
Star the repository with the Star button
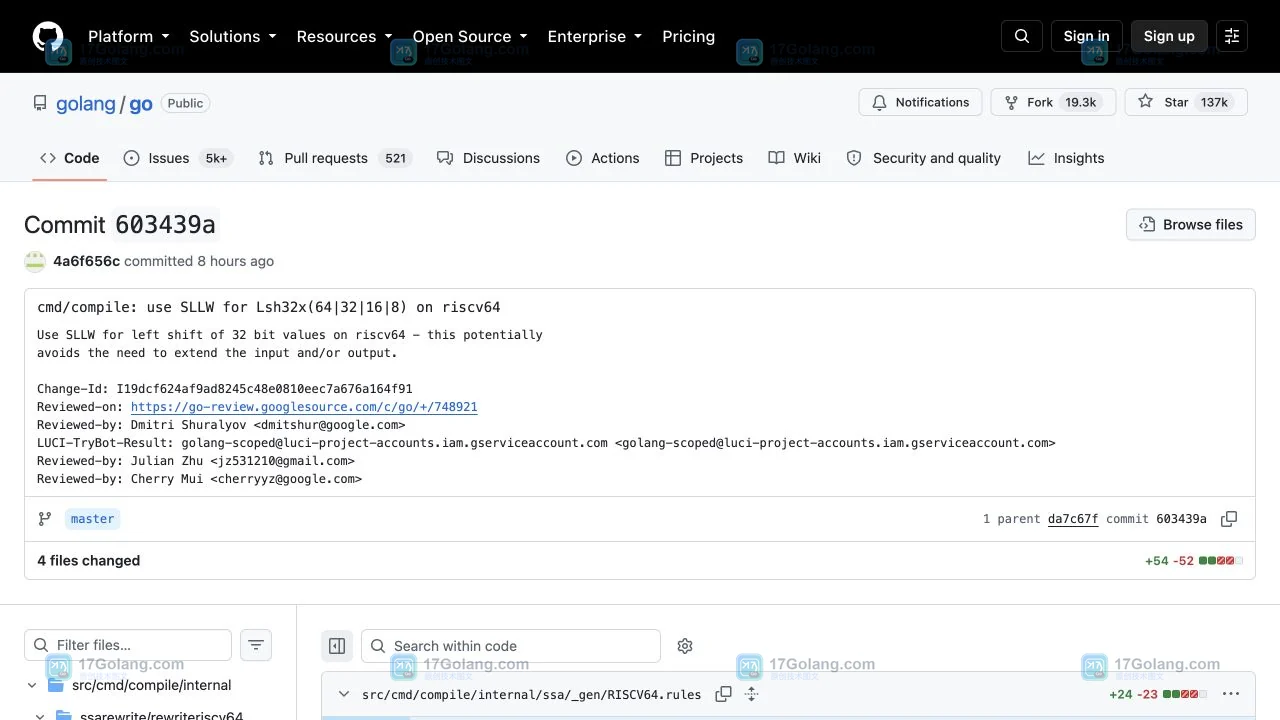[1186, 102]
